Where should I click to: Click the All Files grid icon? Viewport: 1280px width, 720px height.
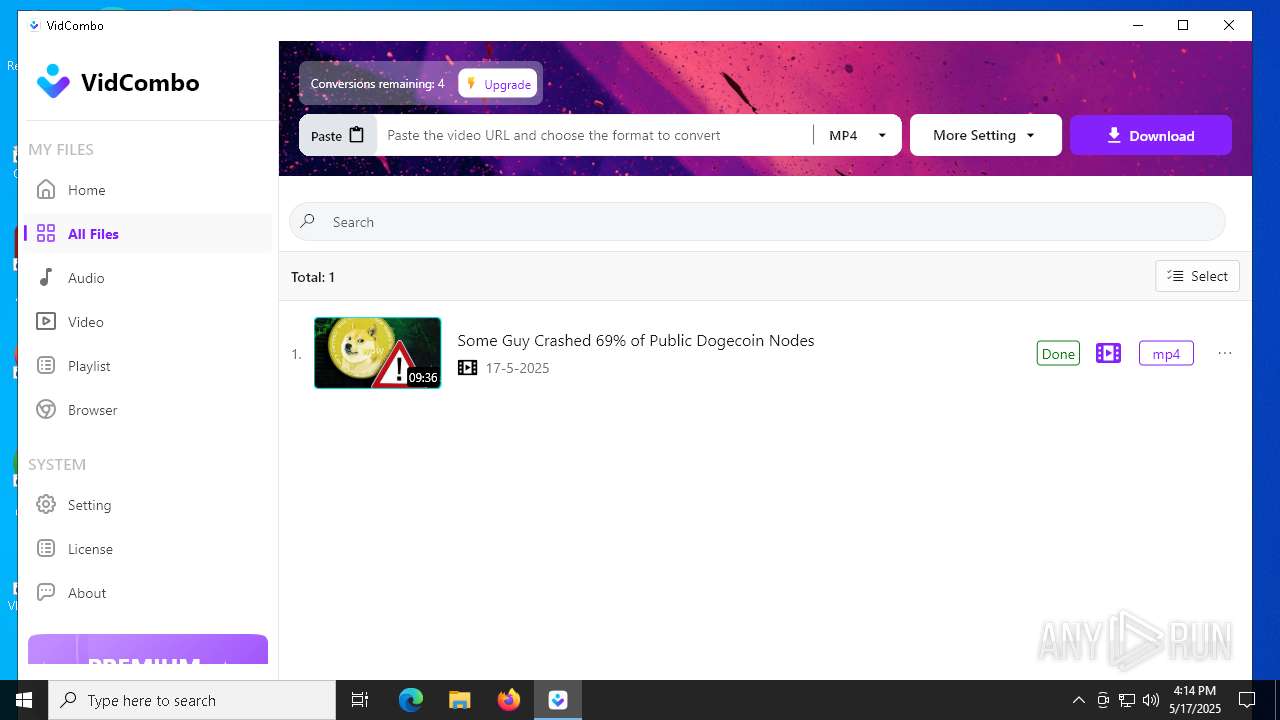[x=46, y=234]
